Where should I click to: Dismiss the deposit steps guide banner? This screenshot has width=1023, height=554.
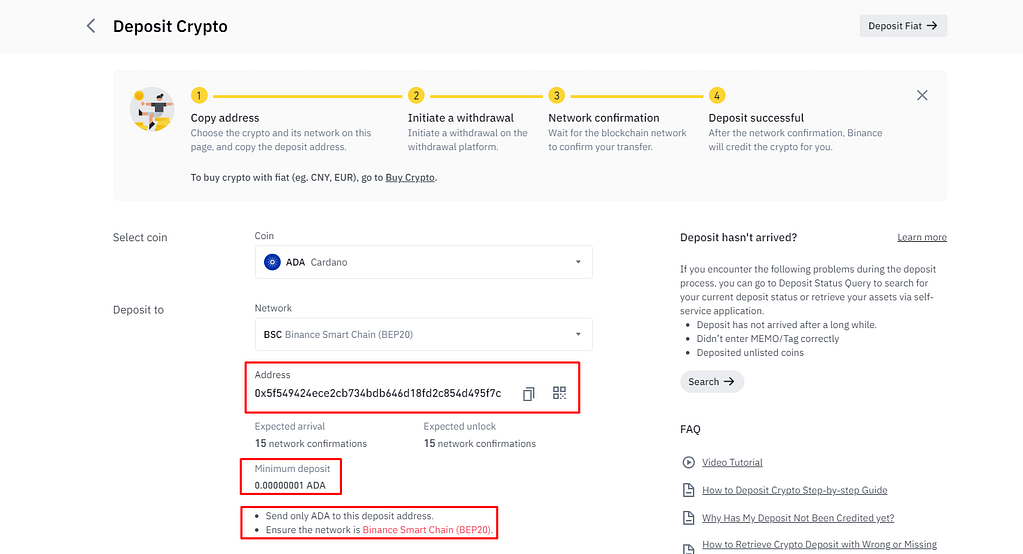pos(922,95)
